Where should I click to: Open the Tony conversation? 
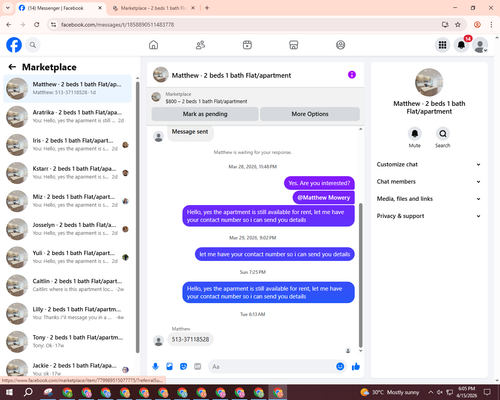pyautogui.click(x=67, y=341)
